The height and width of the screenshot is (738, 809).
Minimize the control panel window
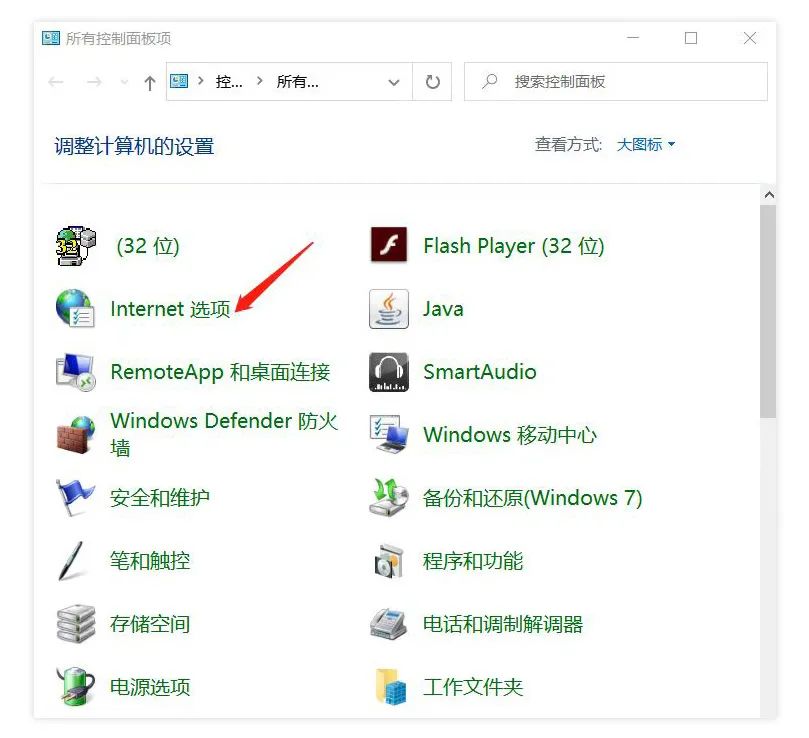pos(633,38)
